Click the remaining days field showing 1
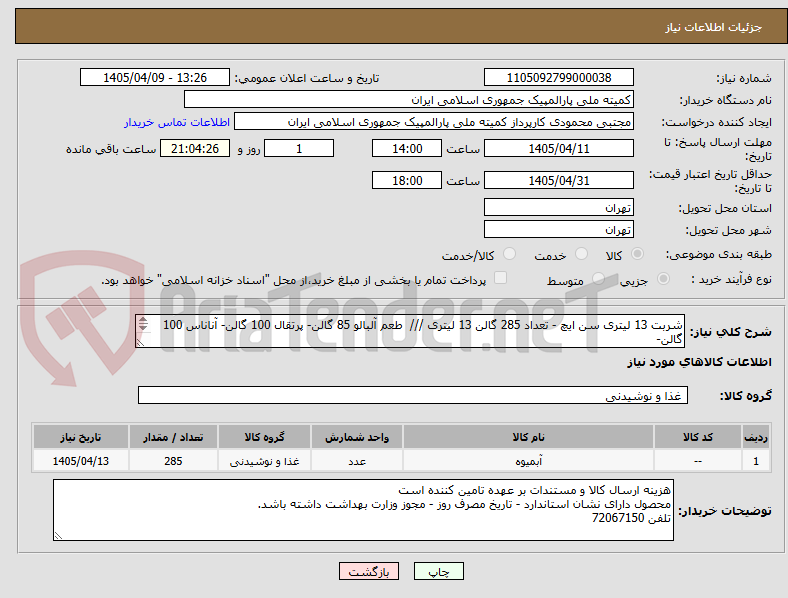The width and height of the screenshot is (788, 598). (299, 148)
